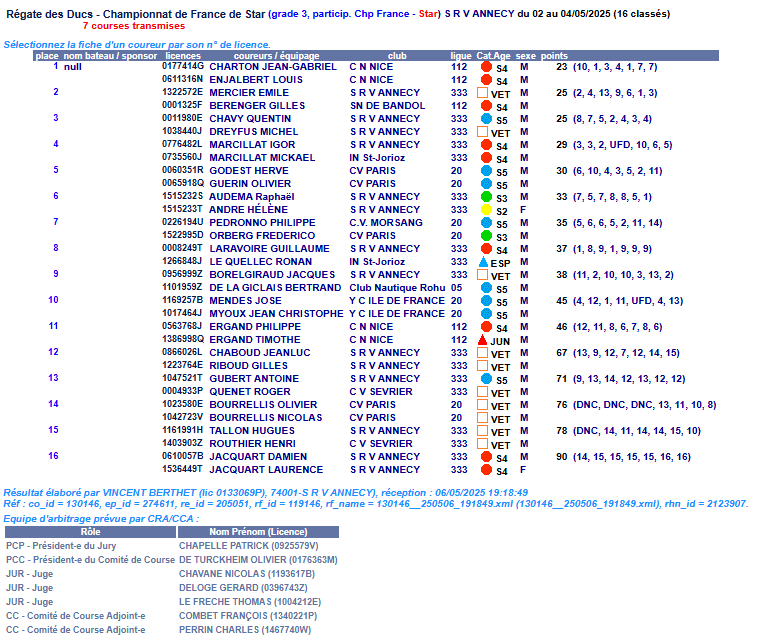Click the green S3 circle for AUDEMA Raphaël

(x=486, y=197)
